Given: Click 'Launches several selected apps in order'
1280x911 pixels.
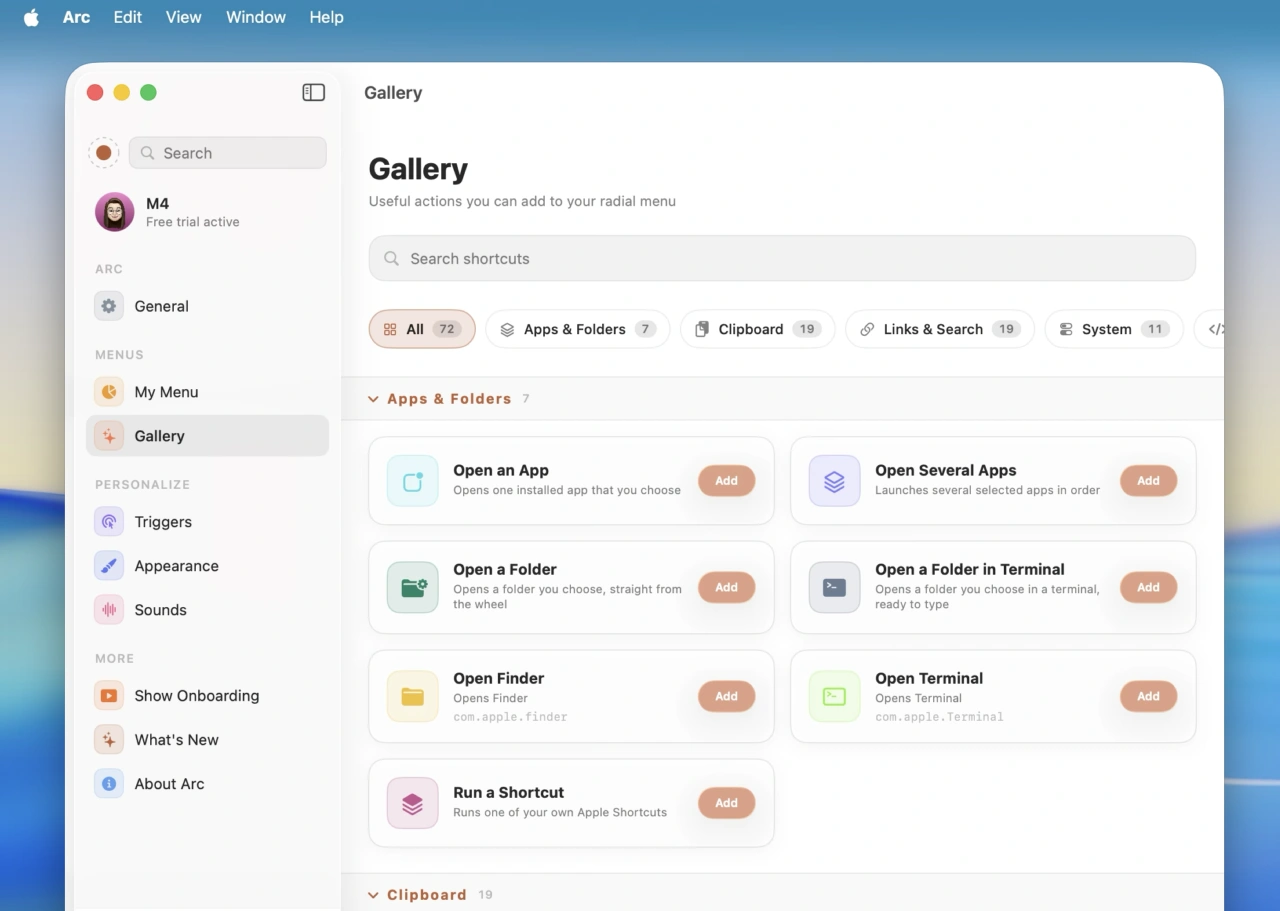Looking at the screenshot, I should [987, 490].
